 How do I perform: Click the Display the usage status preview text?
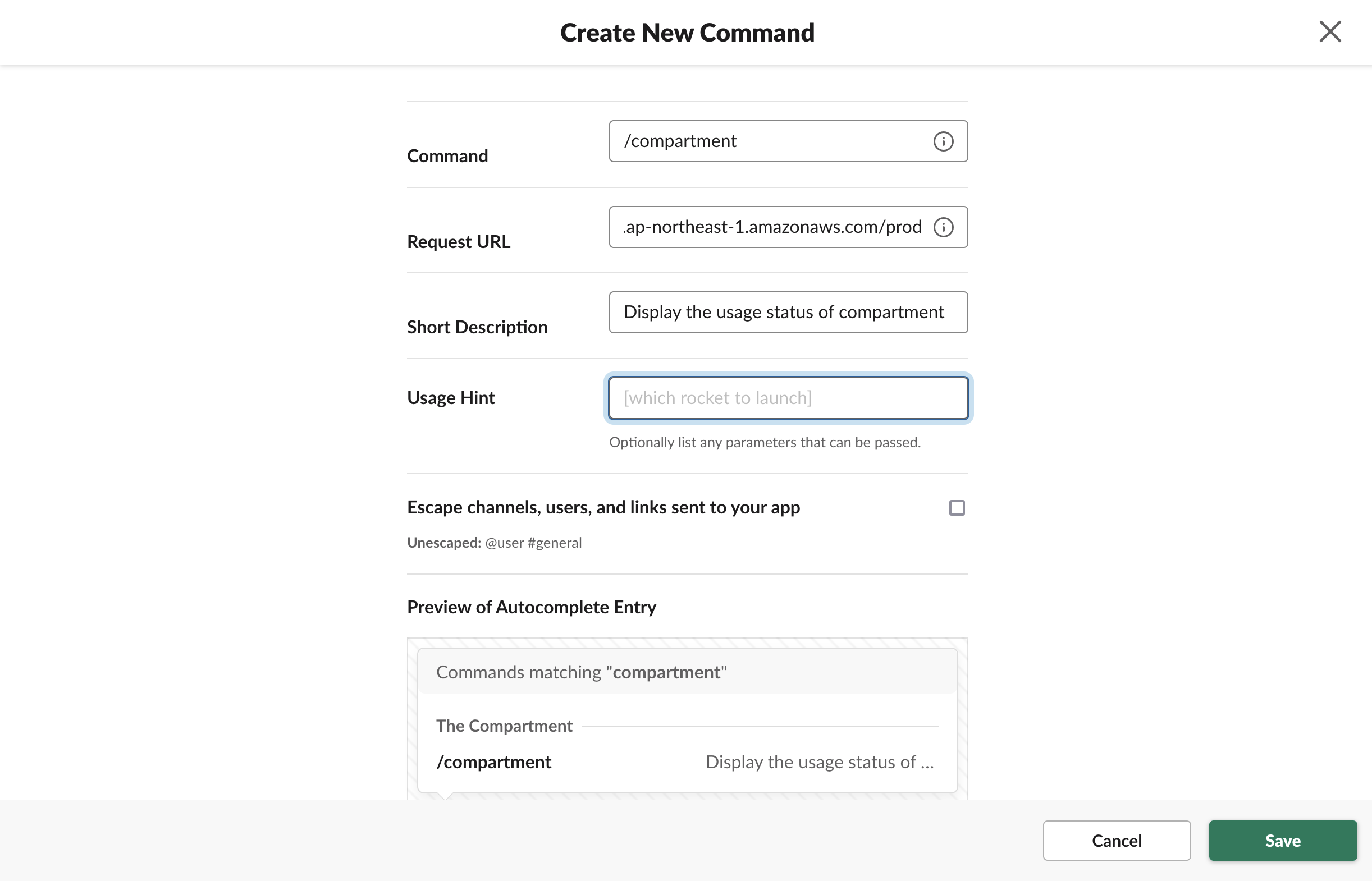(819, 761)
